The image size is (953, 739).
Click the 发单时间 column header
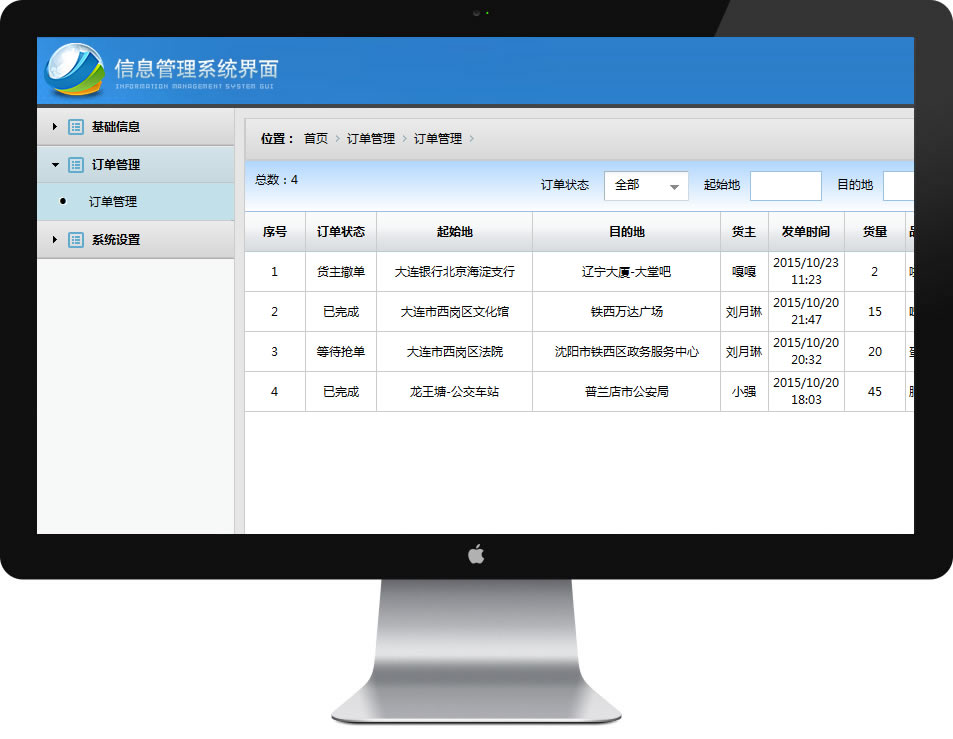(x=806, y=232)
